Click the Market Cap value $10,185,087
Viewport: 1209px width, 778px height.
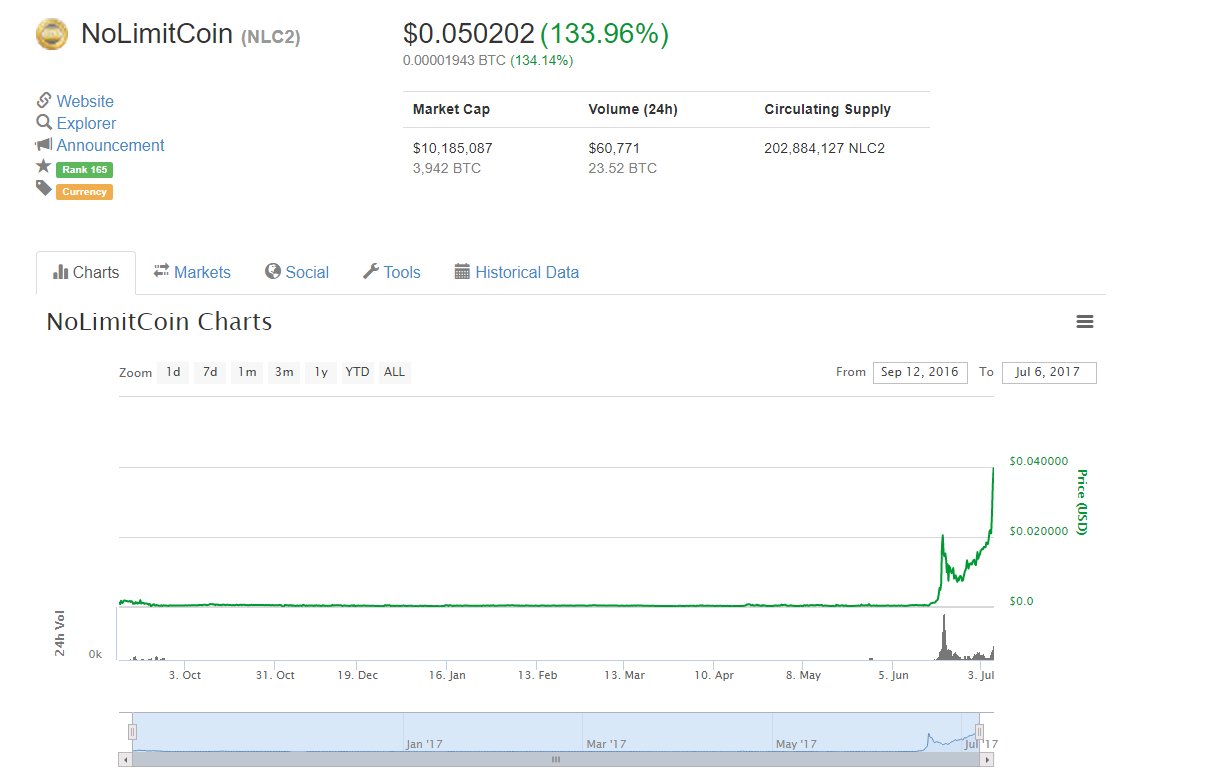tap(453, 148)
